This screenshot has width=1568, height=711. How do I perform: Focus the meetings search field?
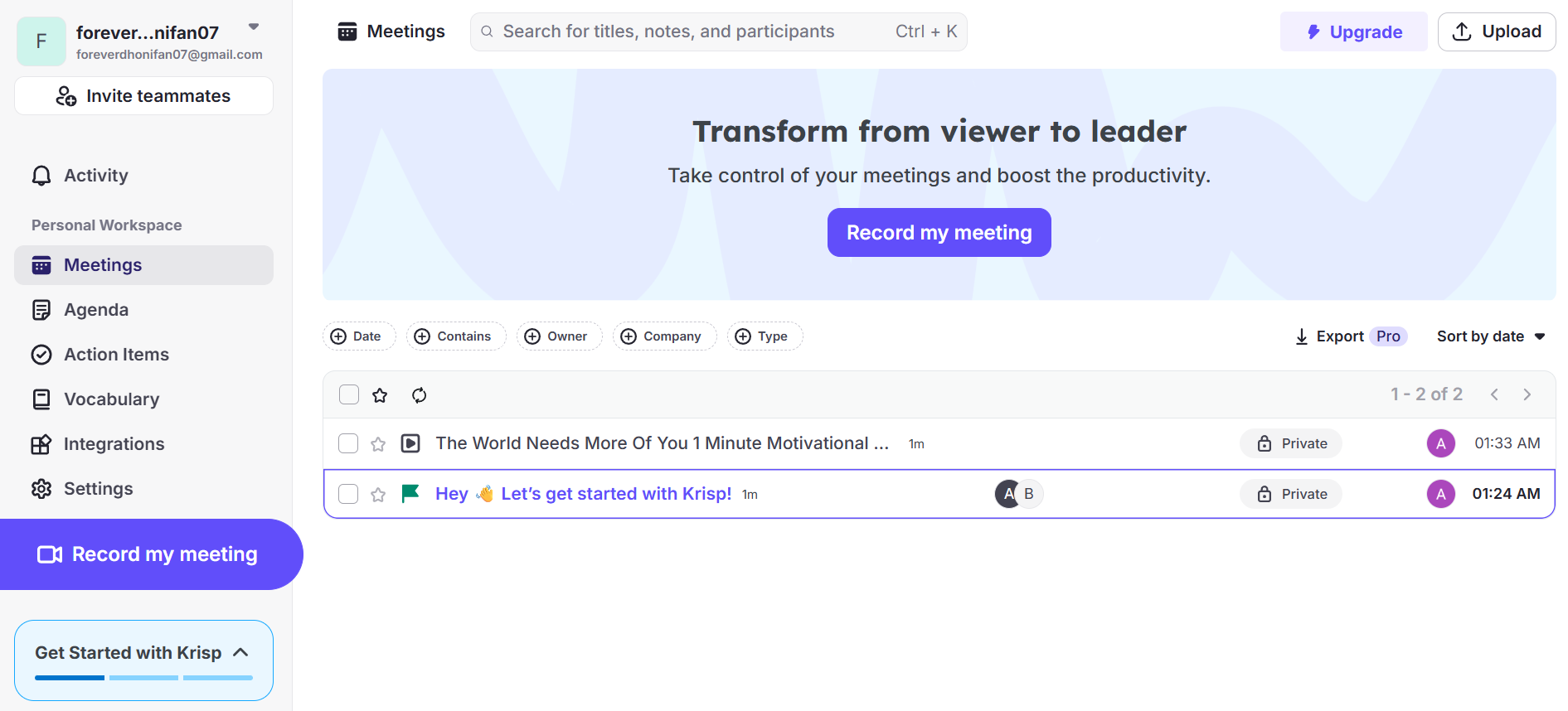coord(697,31)
